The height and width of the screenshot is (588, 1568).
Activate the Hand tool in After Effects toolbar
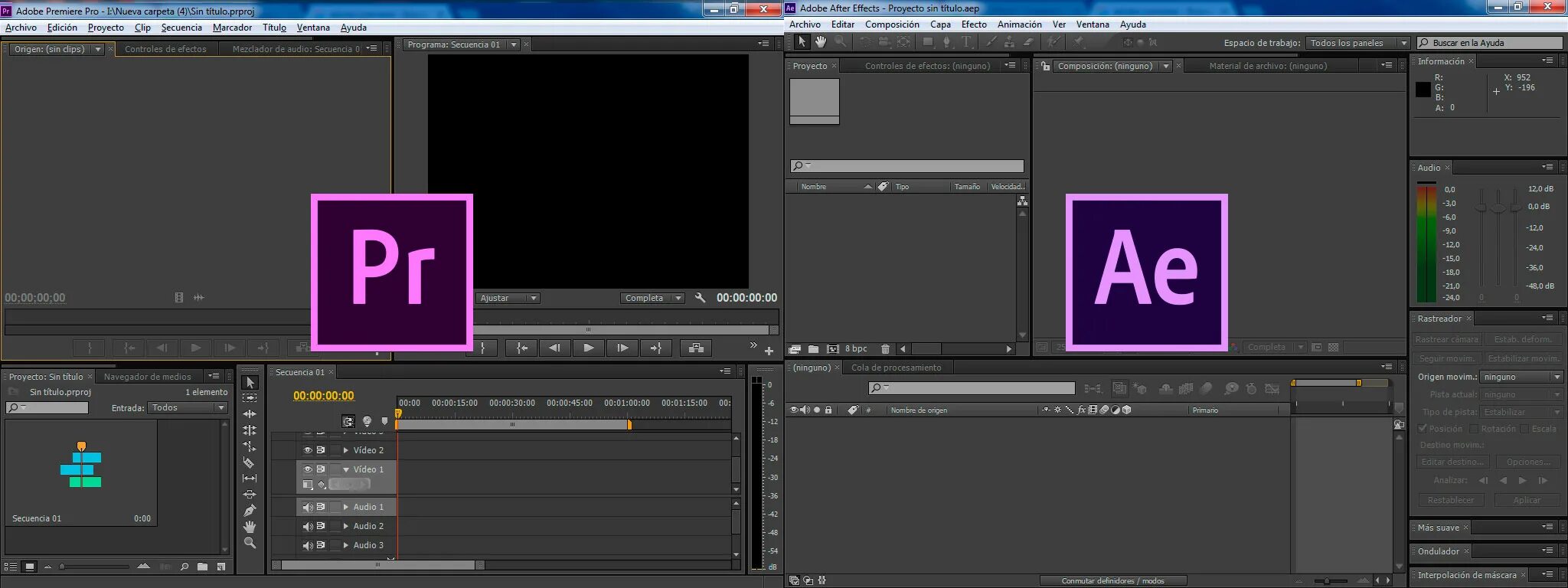(821, 42)
